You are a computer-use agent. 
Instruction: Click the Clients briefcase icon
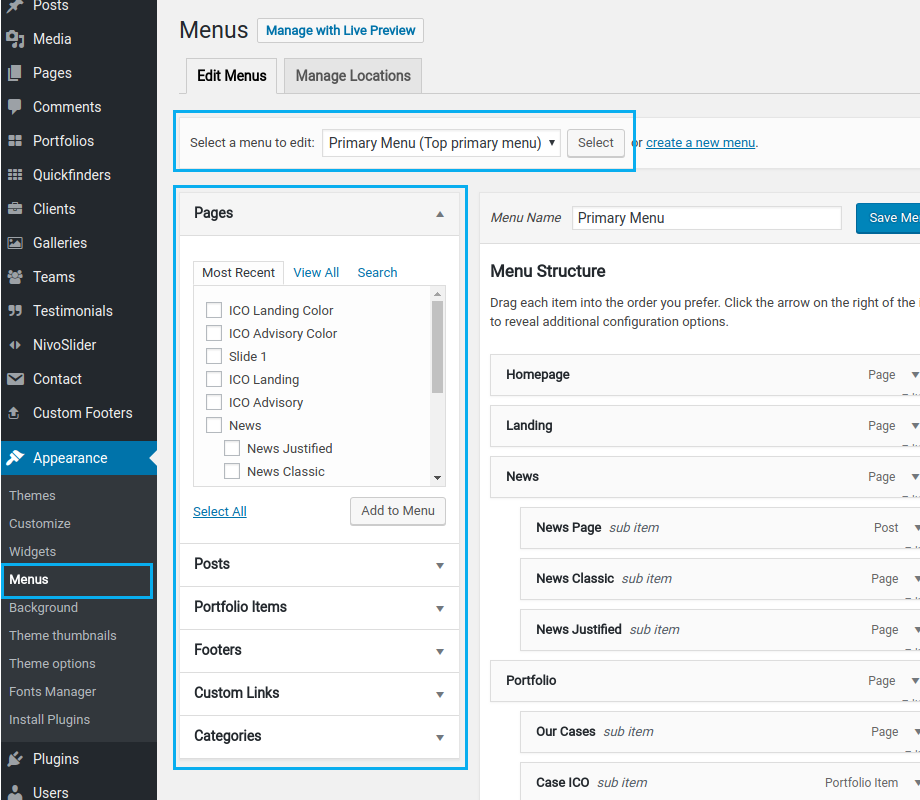[x=15, y=209]
